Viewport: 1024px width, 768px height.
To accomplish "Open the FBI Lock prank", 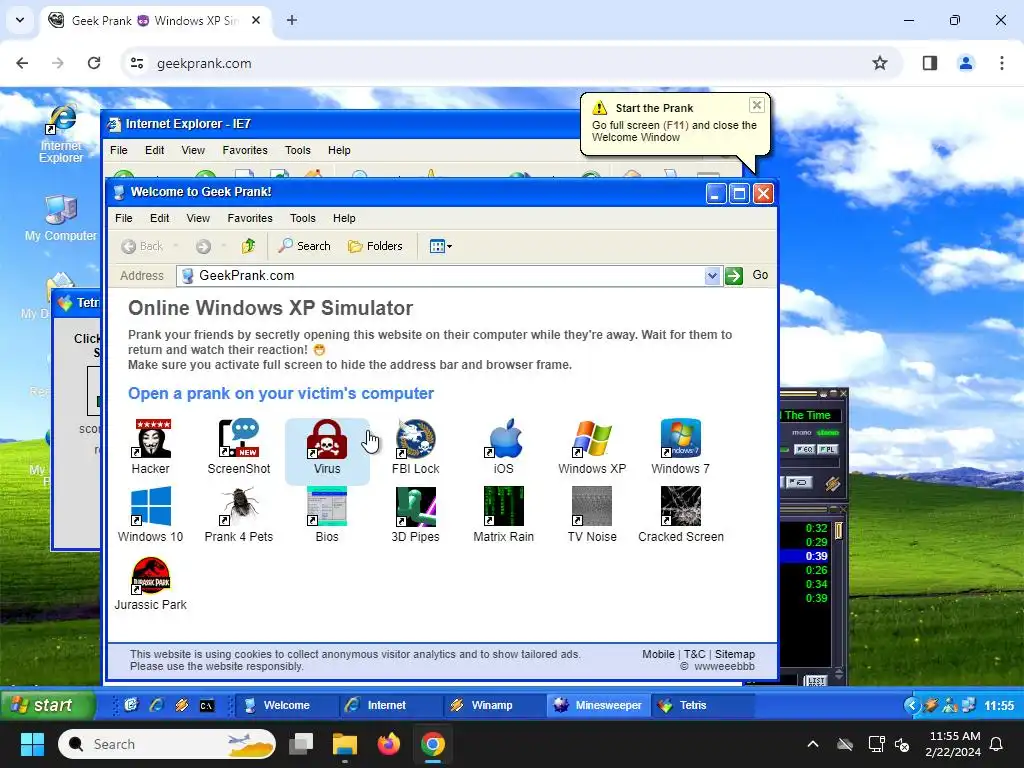I will click(x=415, y=447).
